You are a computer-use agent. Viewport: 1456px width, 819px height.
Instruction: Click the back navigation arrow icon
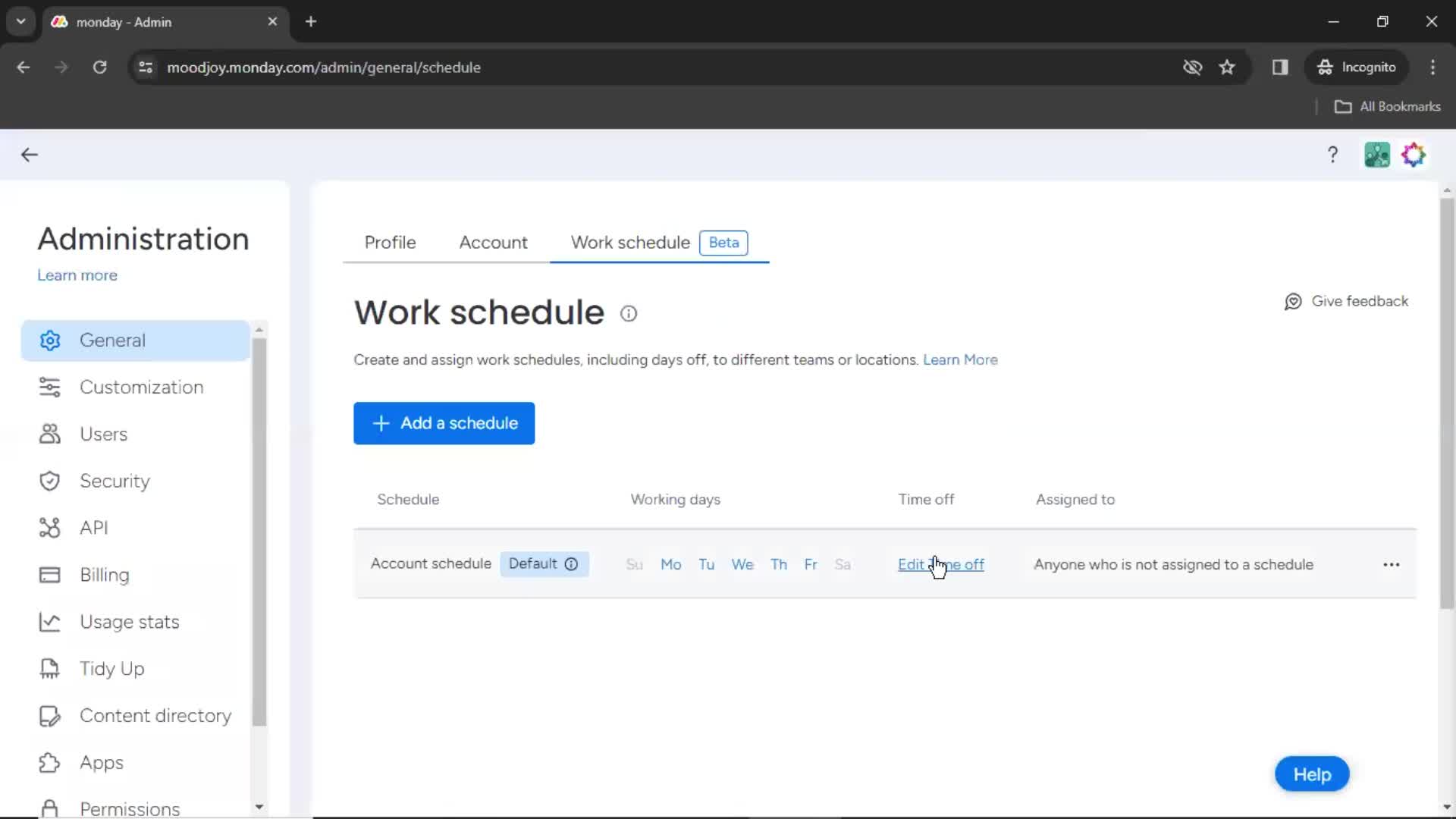[28, 154]
